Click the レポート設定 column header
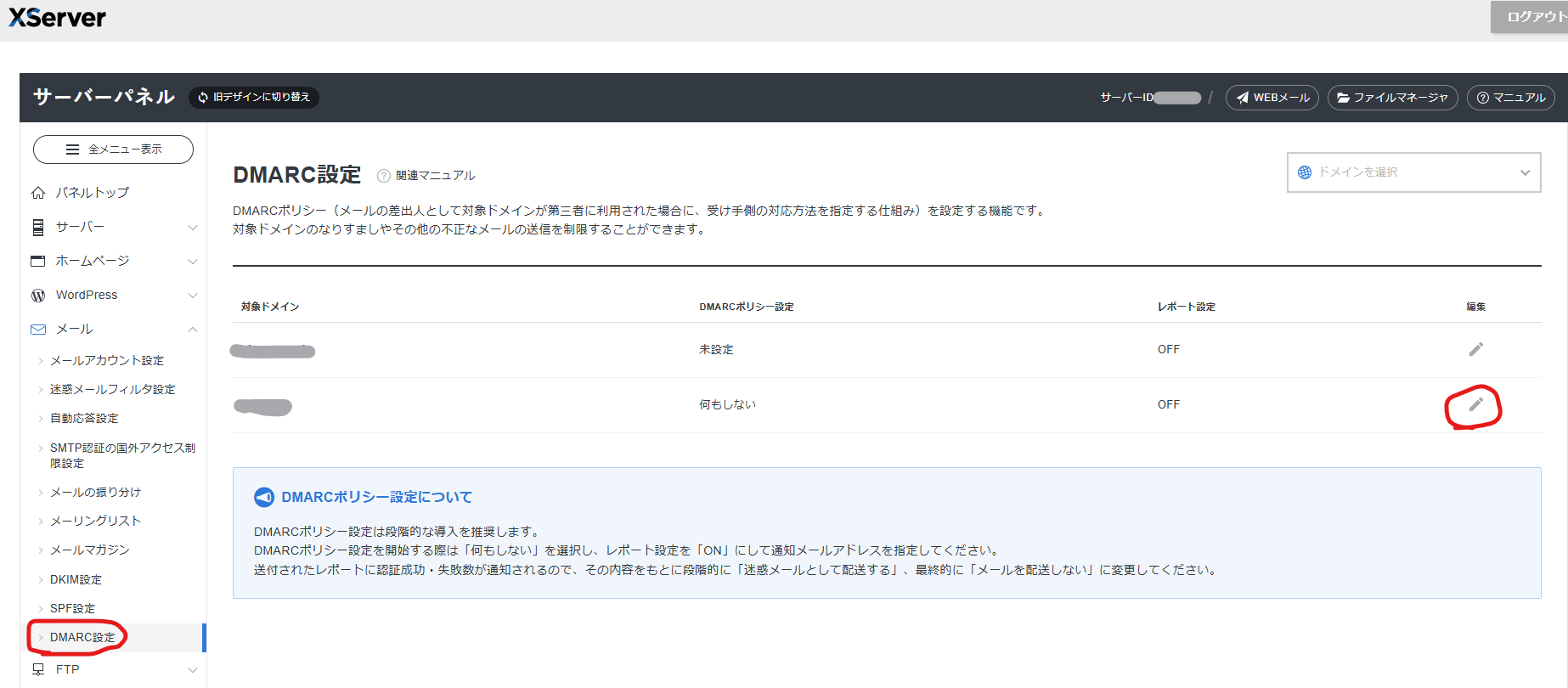The width and height of the screenshot is (1568, 688). click(x=1186, y=307)
